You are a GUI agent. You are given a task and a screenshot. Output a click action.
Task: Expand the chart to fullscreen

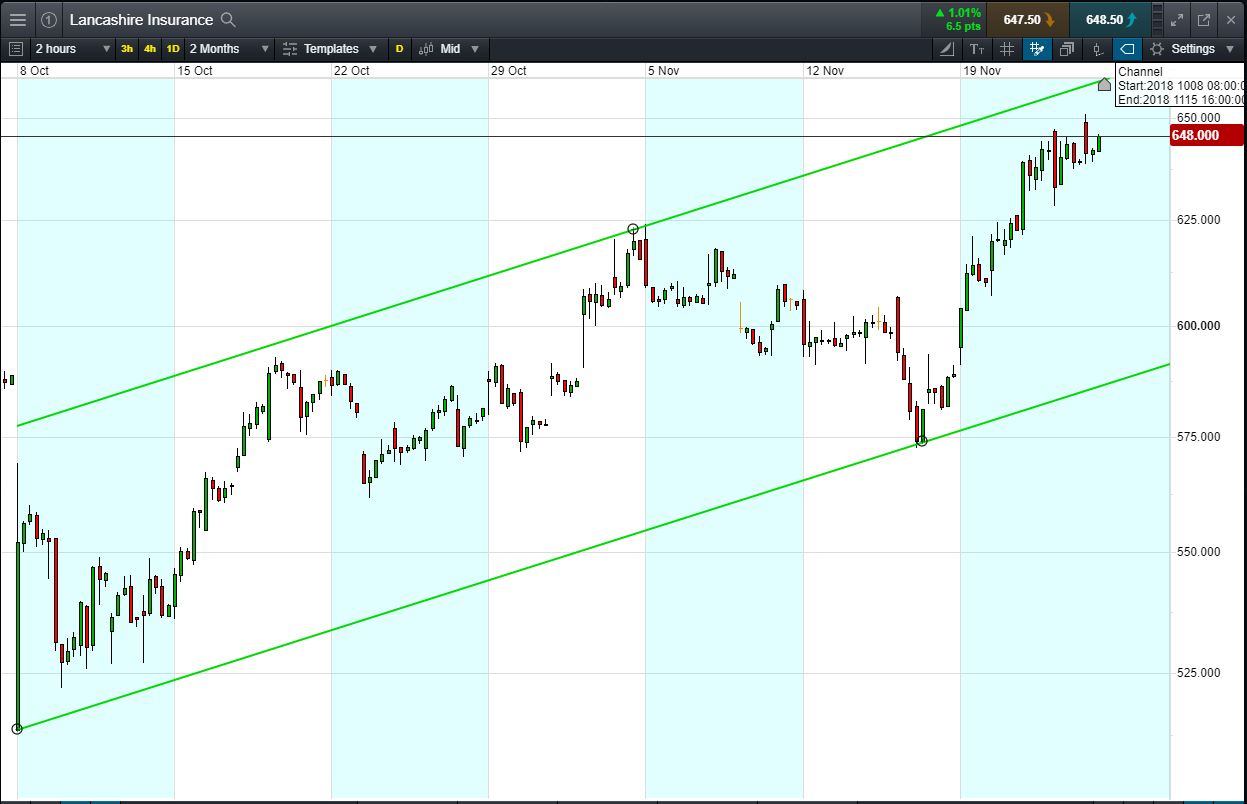(1177, 19)
